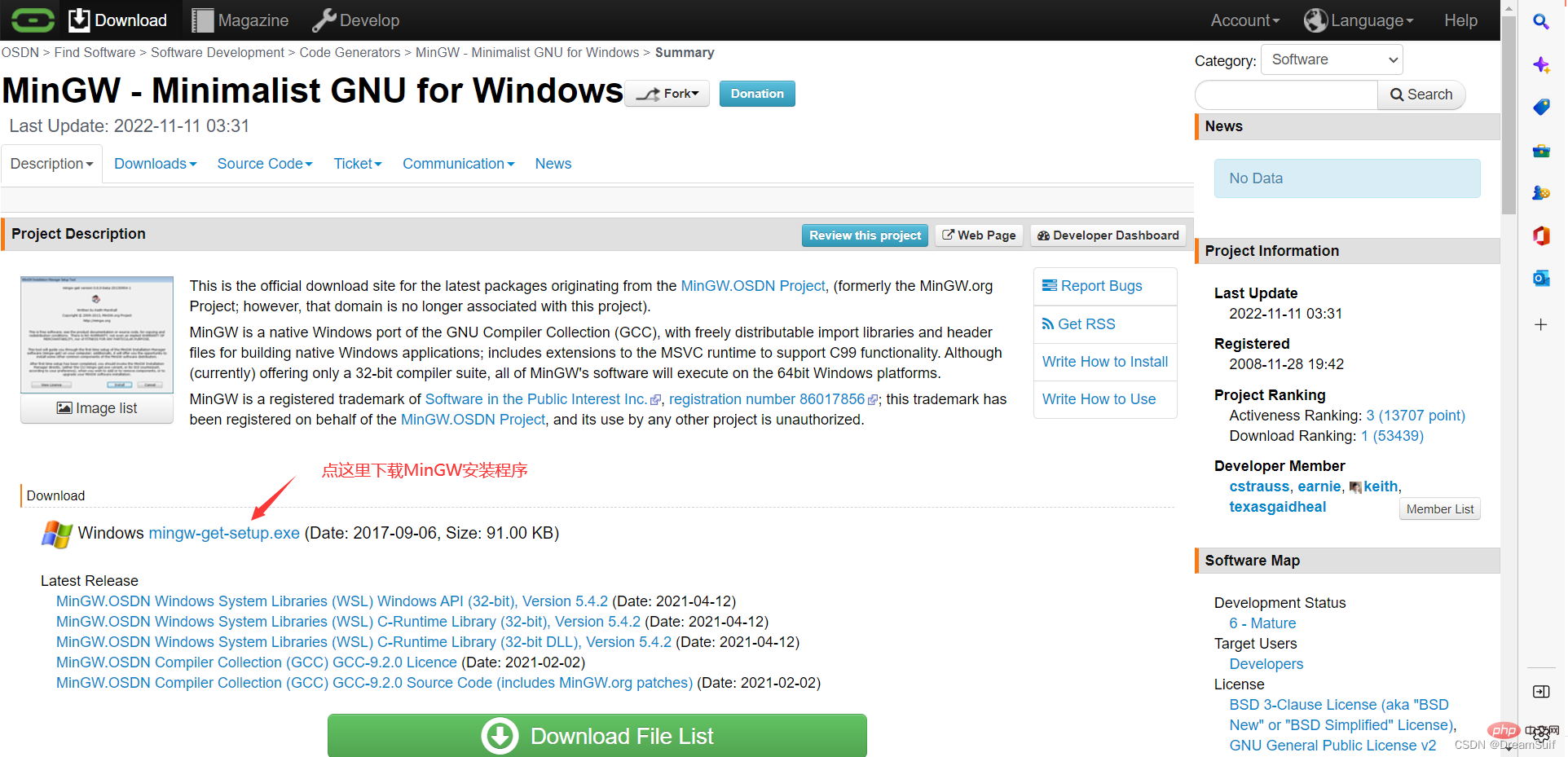
Task: Download mingw-get-setup.exe link
Action: pyautogui.click(x=224, y=533)
